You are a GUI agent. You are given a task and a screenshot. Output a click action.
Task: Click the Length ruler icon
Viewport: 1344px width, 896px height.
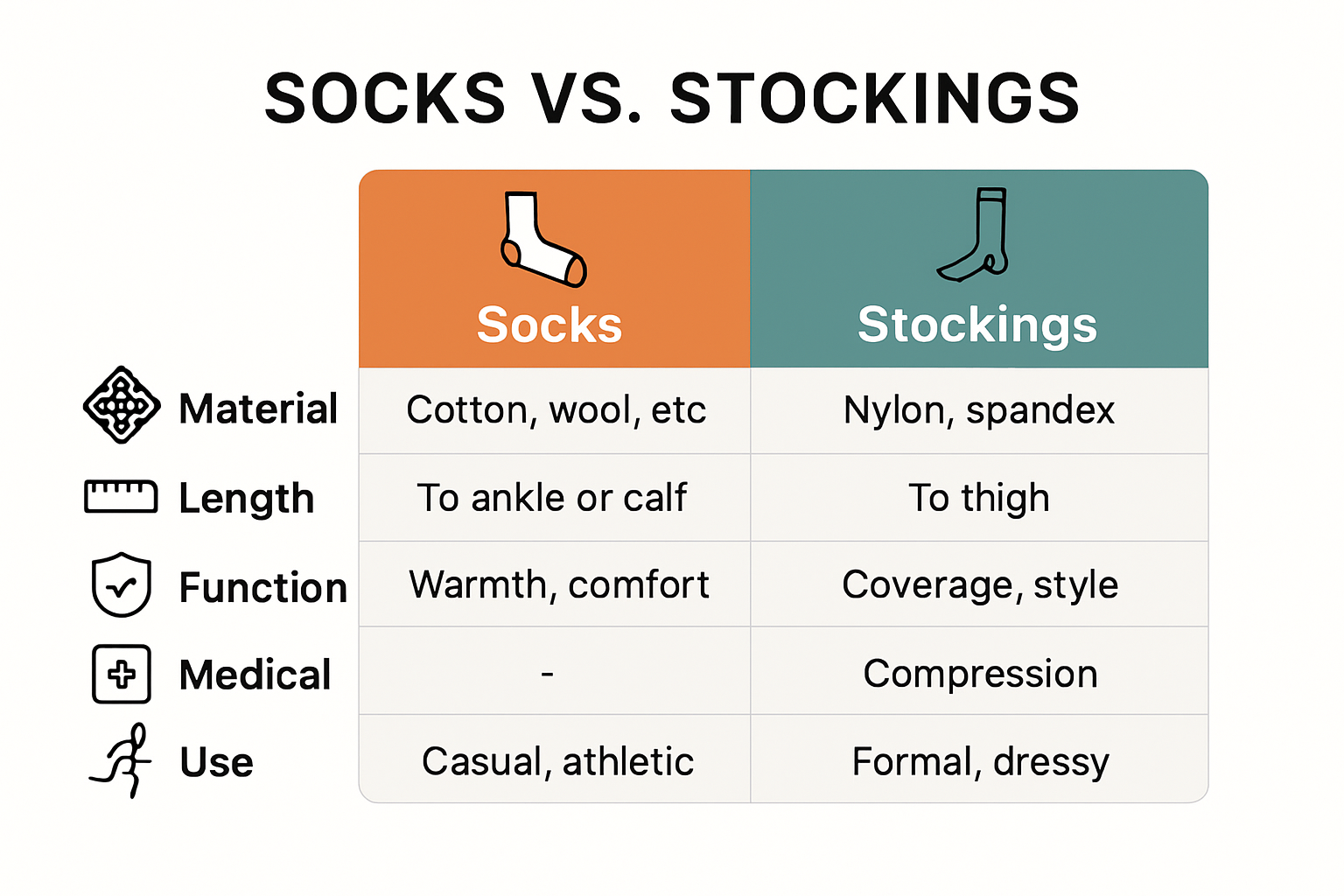point(121,496)
